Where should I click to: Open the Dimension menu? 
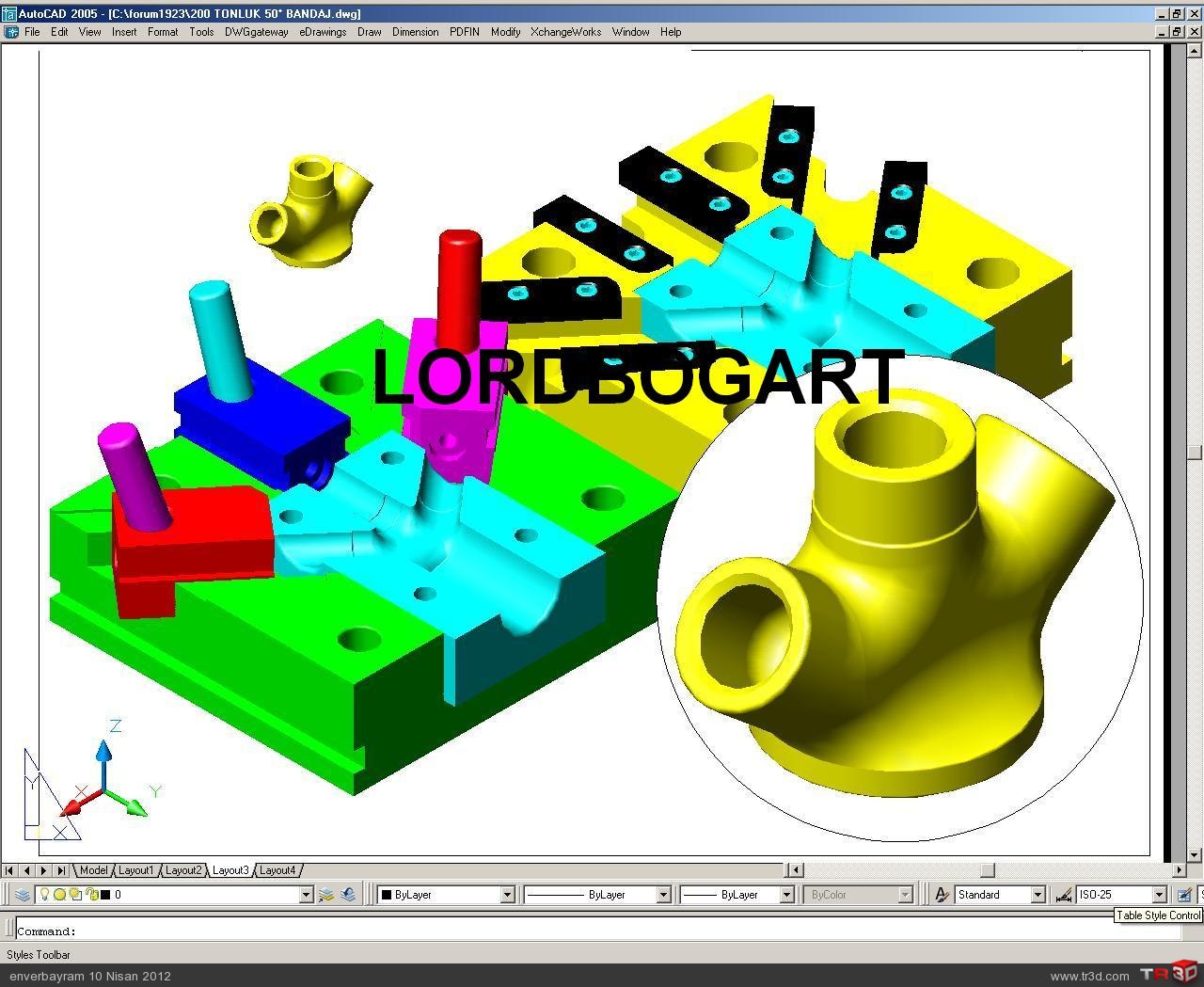[416, 32]
